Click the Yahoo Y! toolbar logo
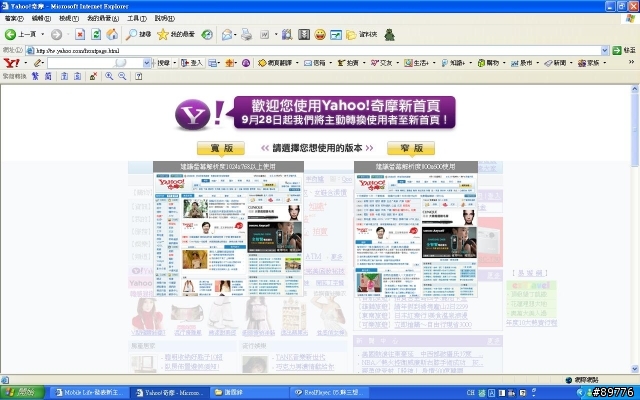This screenshot has height=400, width=640. click(x=11, y=63)
